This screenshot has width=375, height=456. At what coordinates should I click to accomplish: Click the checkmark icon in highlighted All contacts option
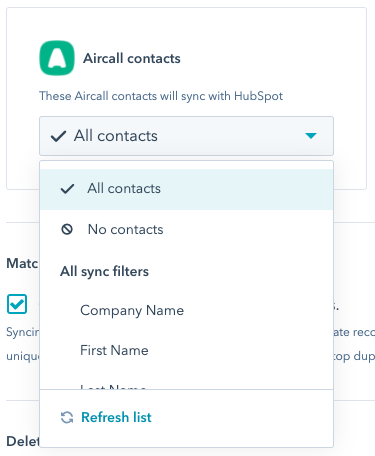click(x=67, y=189)
